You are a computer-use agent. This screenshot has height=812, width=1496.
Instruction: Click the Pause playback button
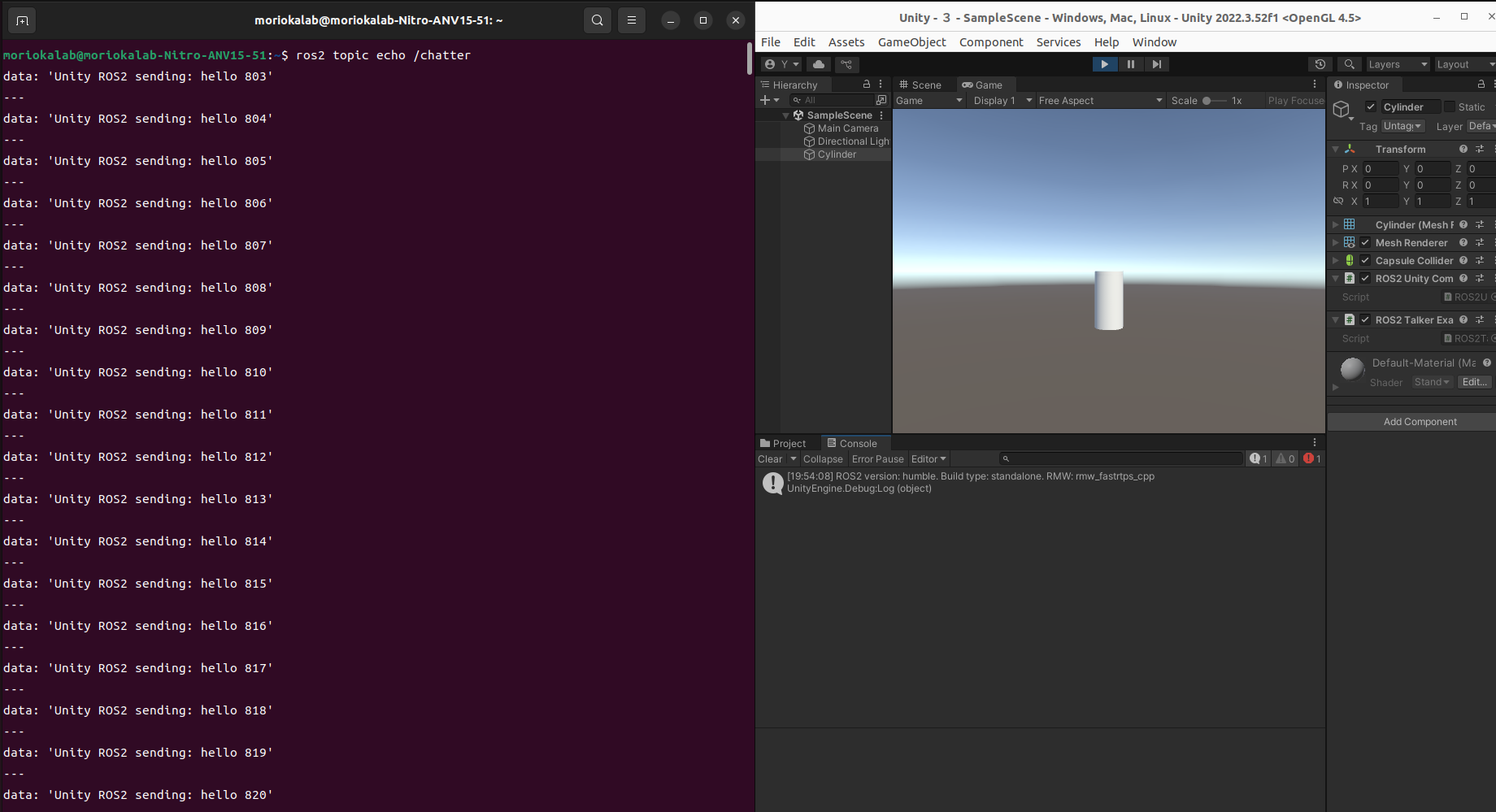1130,64
